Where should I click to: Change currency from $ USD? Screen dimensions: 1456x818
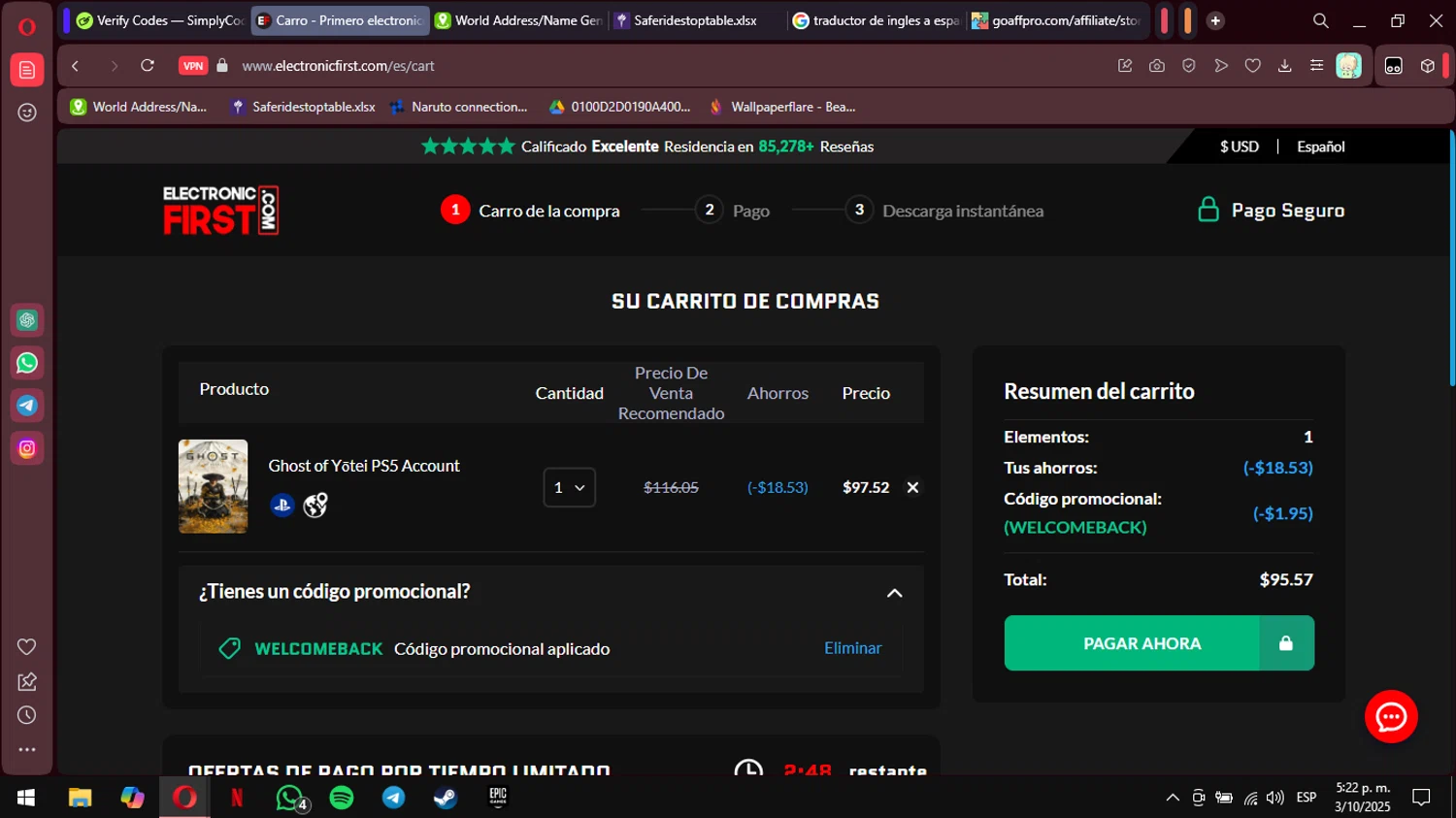(x=1240, y=147)
